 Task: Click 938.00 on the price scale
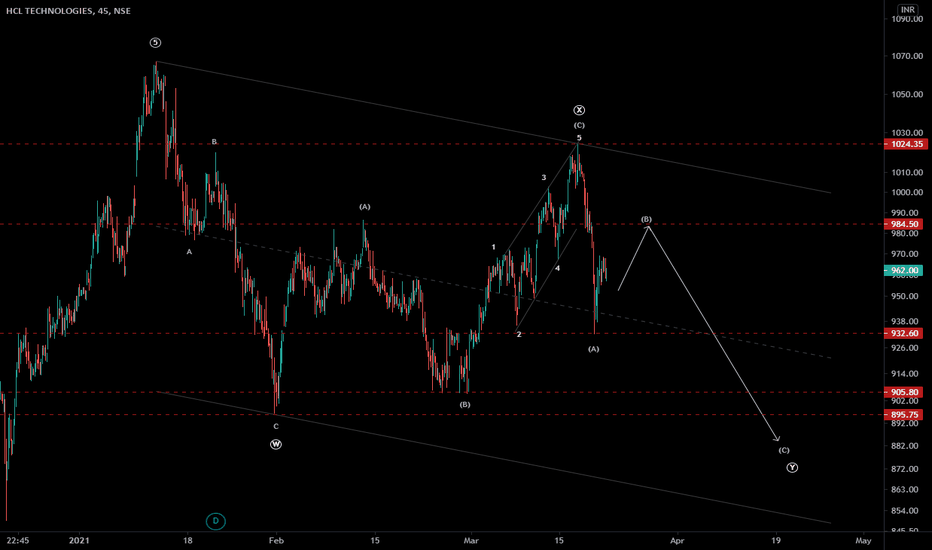907,321
